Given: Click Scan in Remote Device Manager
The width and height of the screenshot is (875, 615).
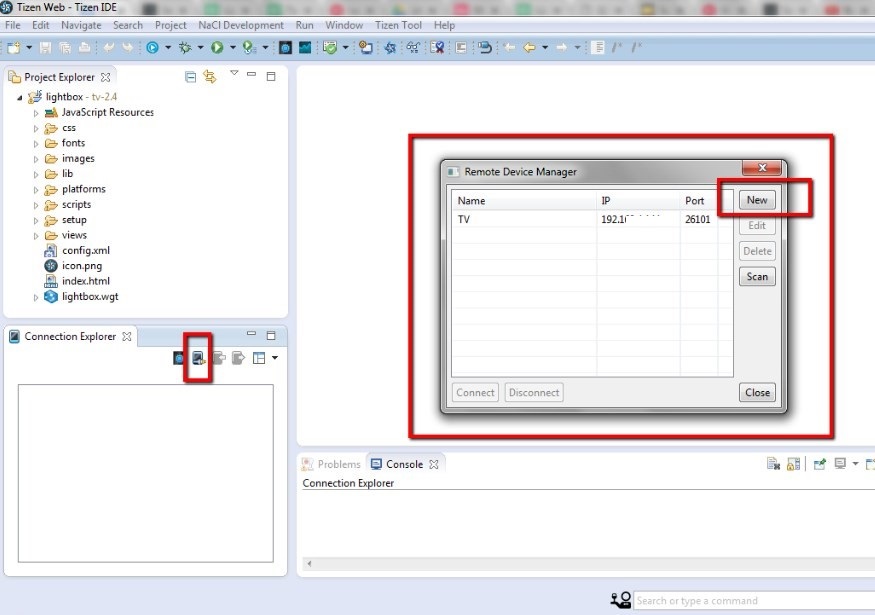Looking at the screenshot, I should pyautogui.click(x=757, y=277).
